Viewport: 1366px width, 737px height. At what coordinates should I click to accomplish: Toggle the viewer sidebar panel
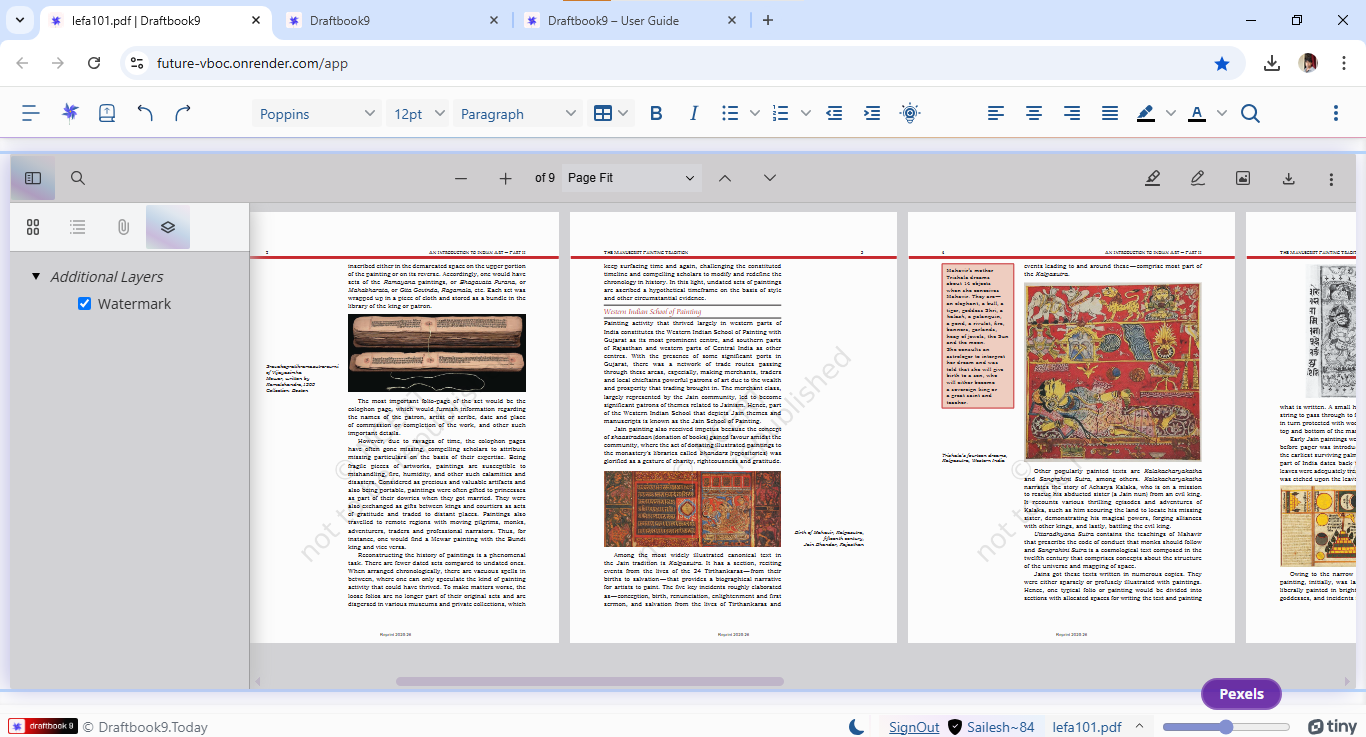coord(33,177)
